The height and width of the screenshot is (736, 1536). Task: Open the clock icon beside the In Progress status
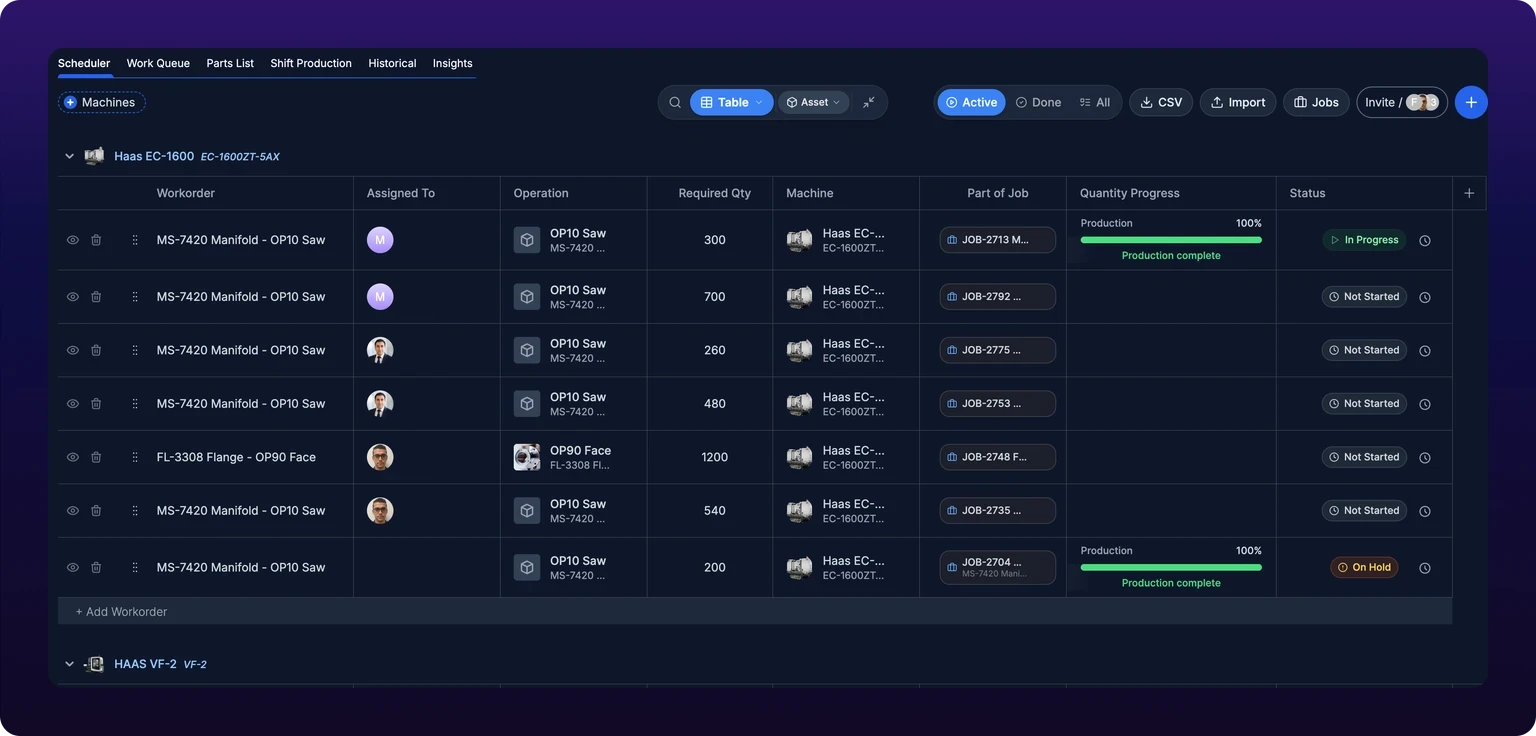[1425, 240]
